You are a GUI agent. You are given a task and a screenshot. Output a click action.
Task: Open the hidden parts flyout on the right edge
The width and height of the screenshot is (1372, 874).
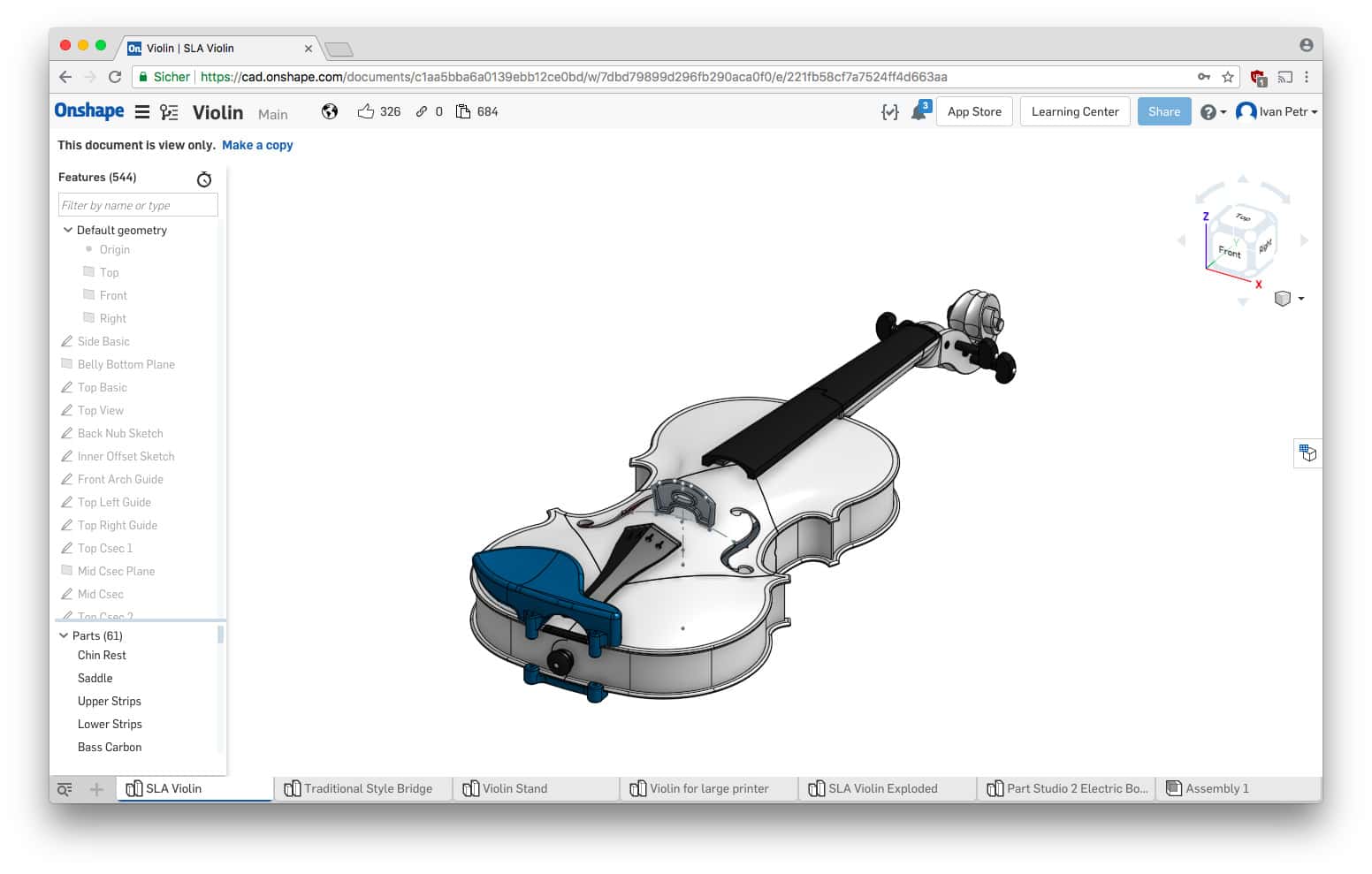point(1307,452)
